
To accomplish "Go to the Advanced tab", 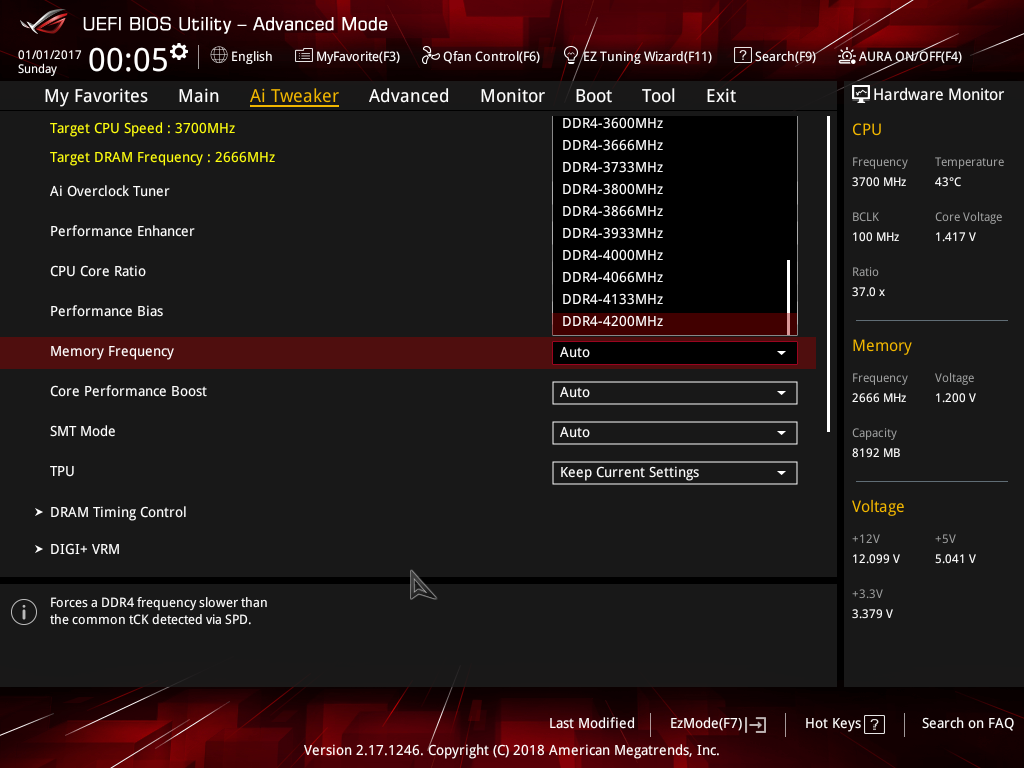I will 409,96.
